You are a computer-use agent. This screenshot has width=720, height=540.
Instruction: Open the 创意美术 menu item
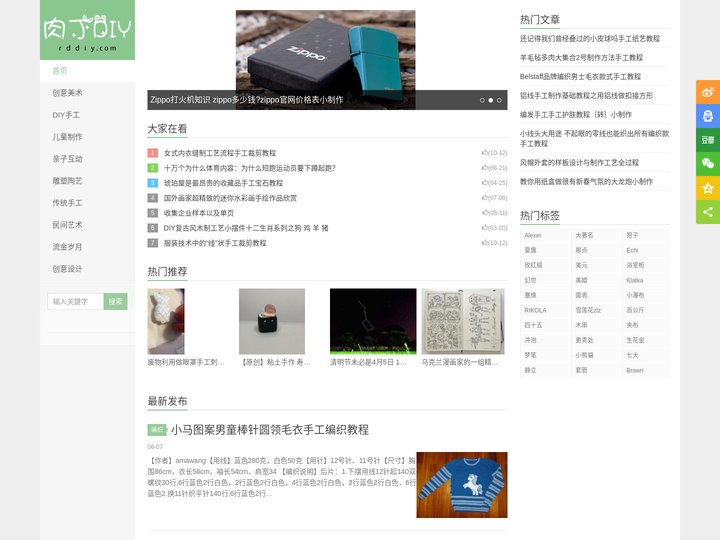point(87,93)
